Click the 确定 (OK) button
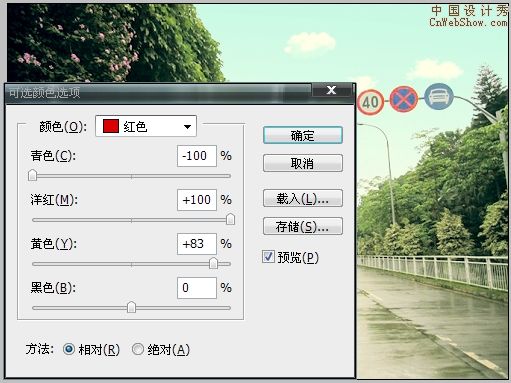This screenshot has height=383, width=511. [303, 135]
